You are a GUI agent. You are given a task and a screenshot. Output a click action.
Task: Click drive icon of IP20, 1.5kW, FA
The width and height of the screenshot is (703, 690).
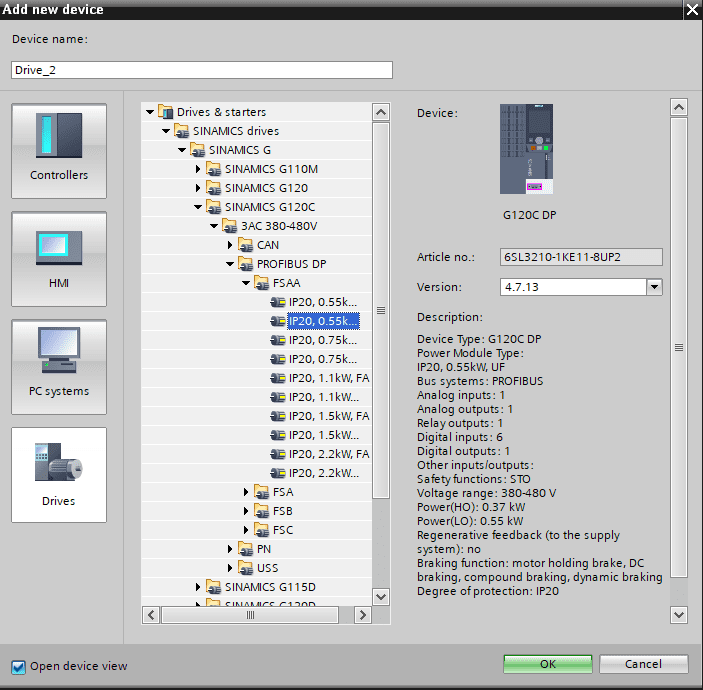click(278, 417)
